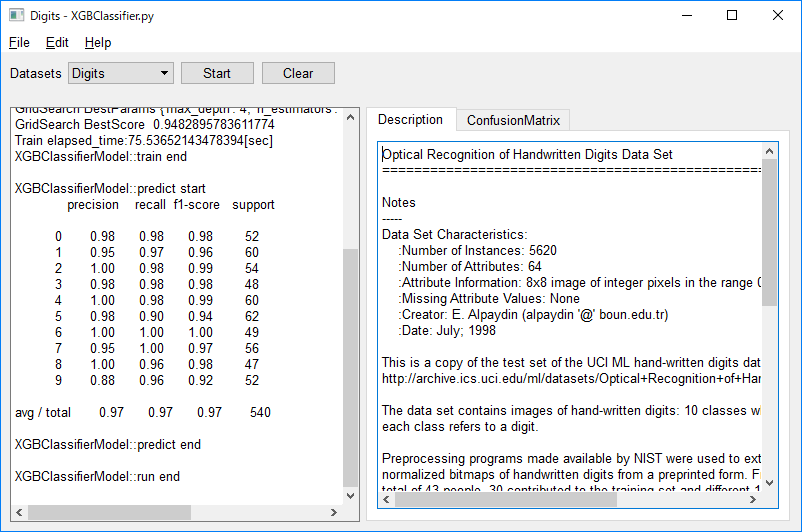The height and width of the screenshot is (532, 802).
Task: Click the support value 52 for class 0
Action: click(252, 236)
